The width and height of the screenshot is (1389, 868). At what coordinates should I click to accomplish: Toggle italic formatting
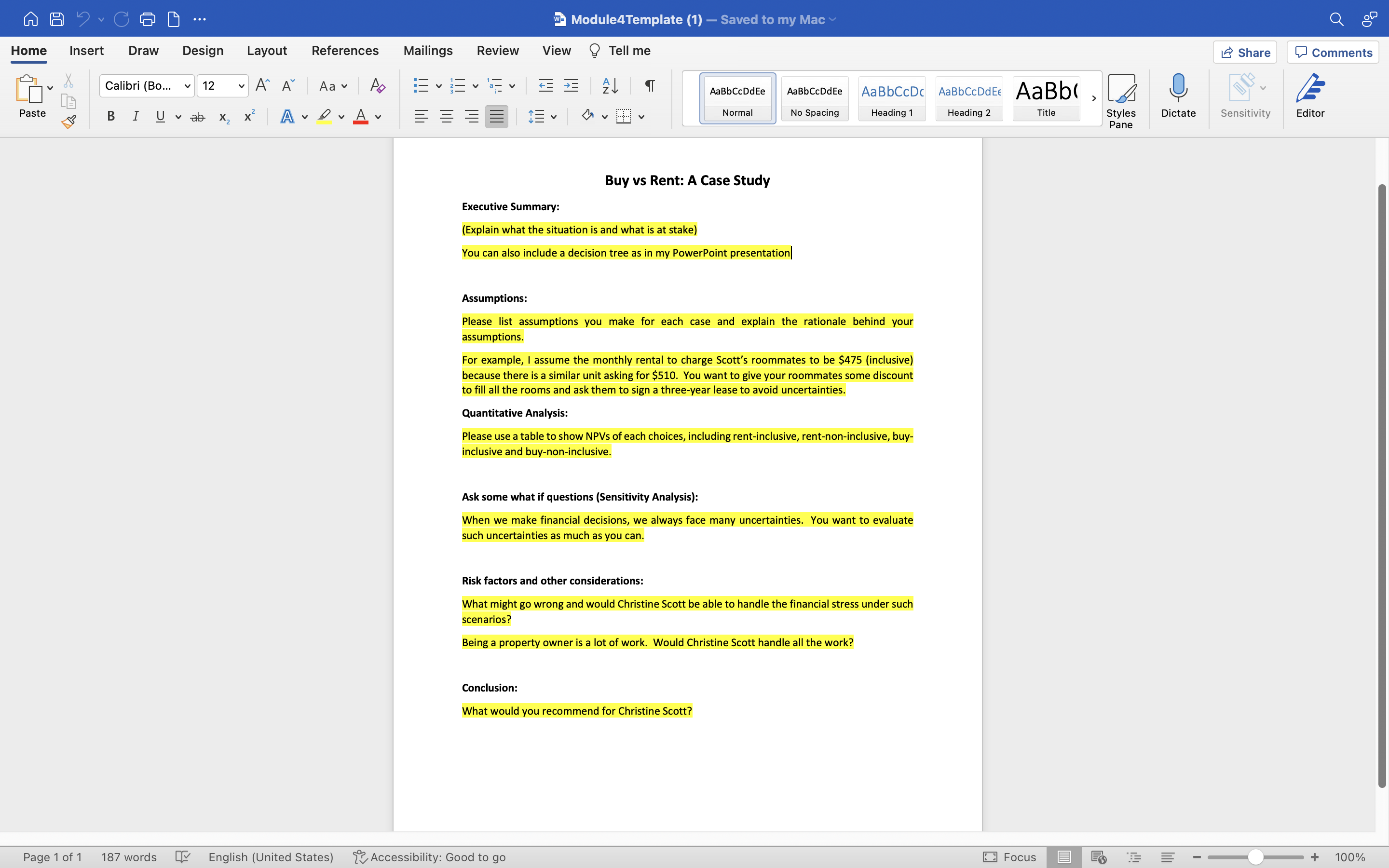coord(136,117)
